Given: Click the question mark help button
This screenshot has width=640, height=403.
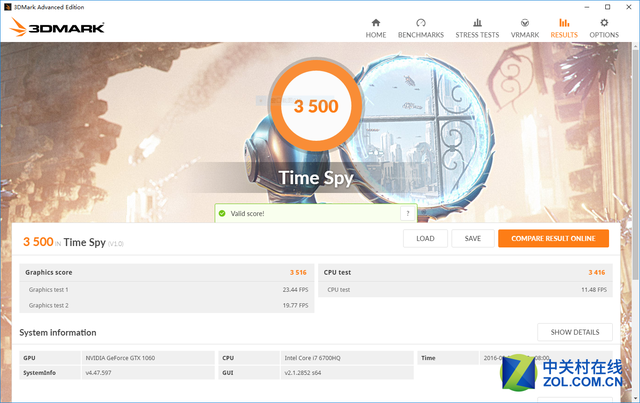Looking at the screenshot, I should 407,213.
